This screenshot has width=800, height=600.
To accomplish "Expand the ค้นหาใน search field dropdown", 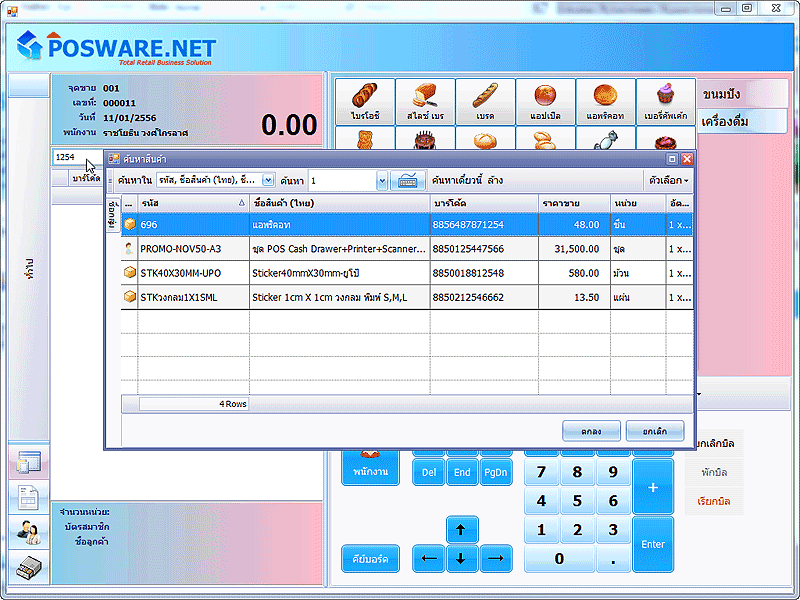I will 268,181.
